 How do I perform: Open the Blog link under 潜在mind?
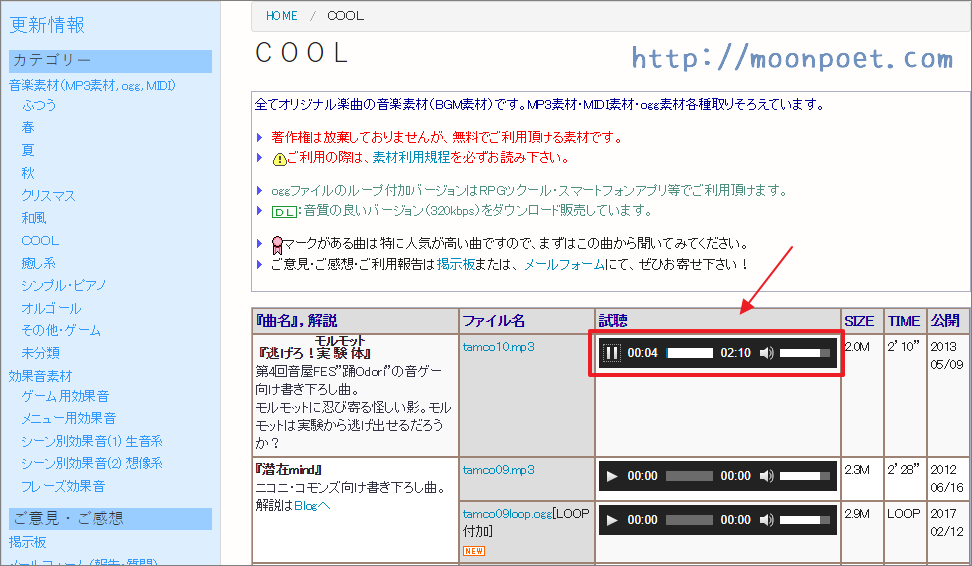(x=306, y=506)
